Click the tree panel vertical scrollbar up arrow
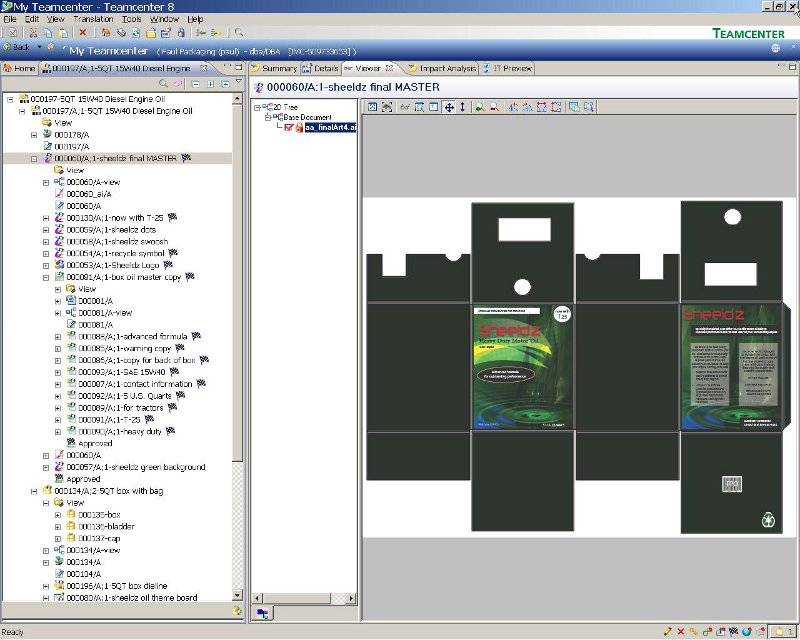 tap(237, 99)
